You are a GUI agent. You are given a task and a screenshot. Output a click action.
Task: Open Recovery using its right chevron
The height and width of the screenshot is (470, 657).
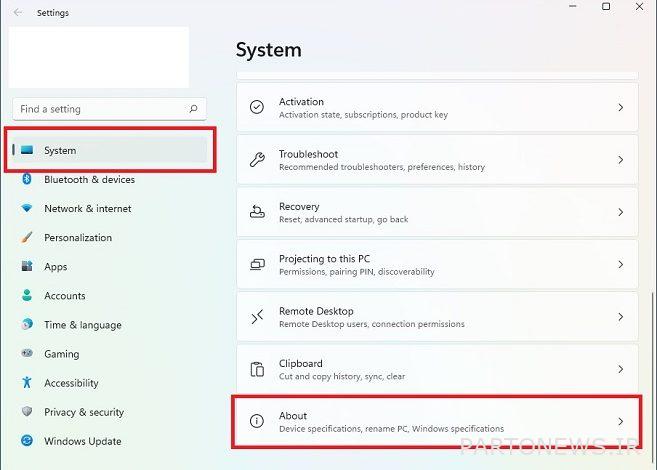click(x=621, y=212)
